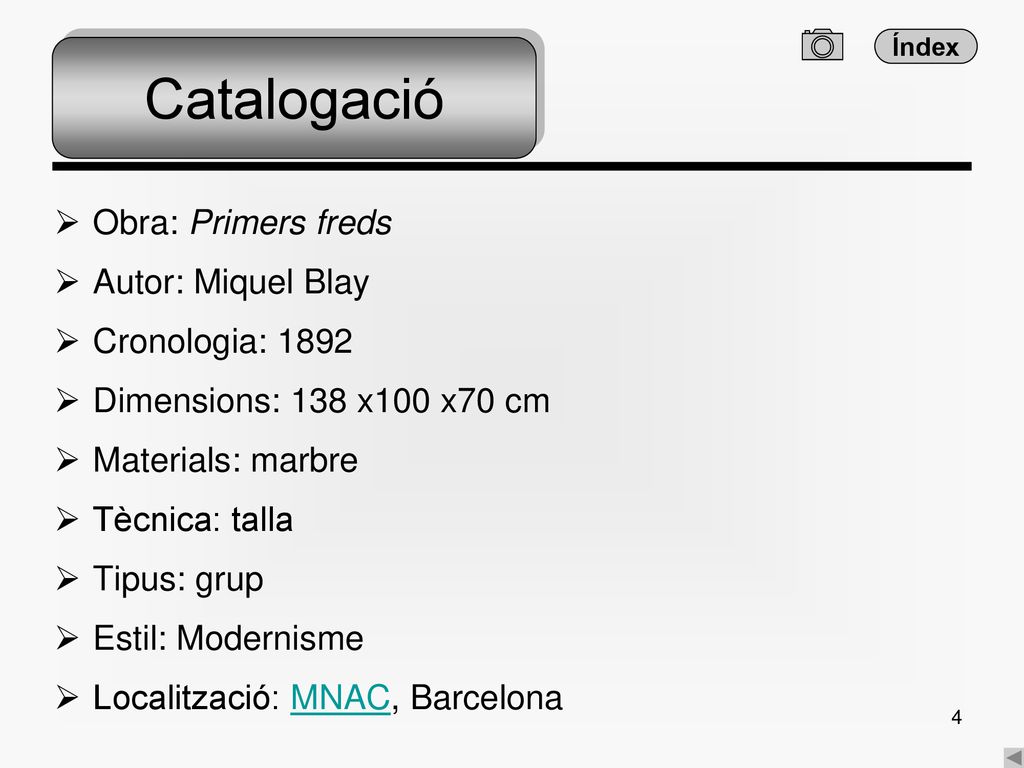
Task: Click the arrow bullet beside Cronologia
Action: (x=67, y=342)
